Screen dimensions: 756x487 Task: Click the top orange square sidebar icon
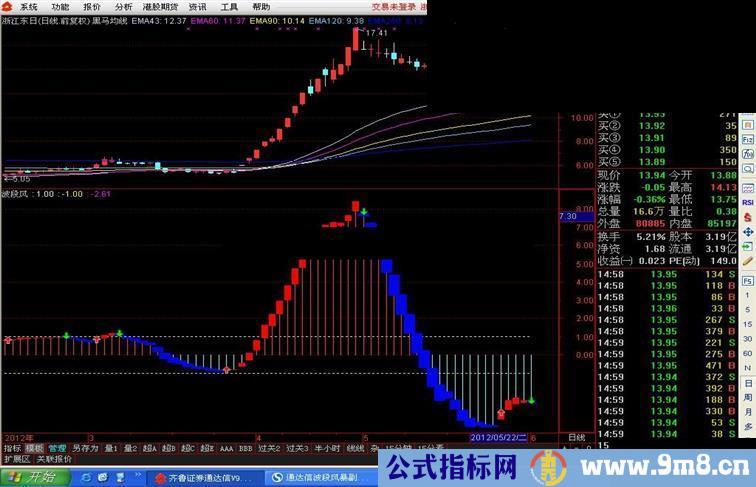(748, 125)
